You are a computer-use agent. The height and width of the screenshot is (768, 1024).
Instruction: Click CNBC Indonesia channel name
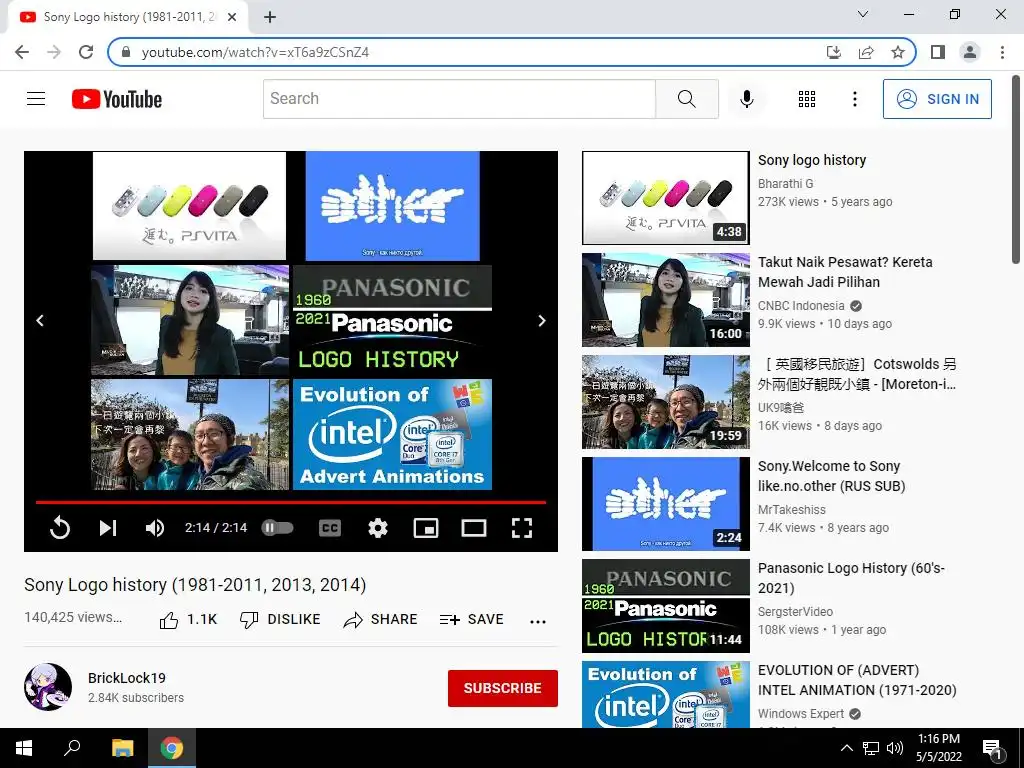(801, 306)
